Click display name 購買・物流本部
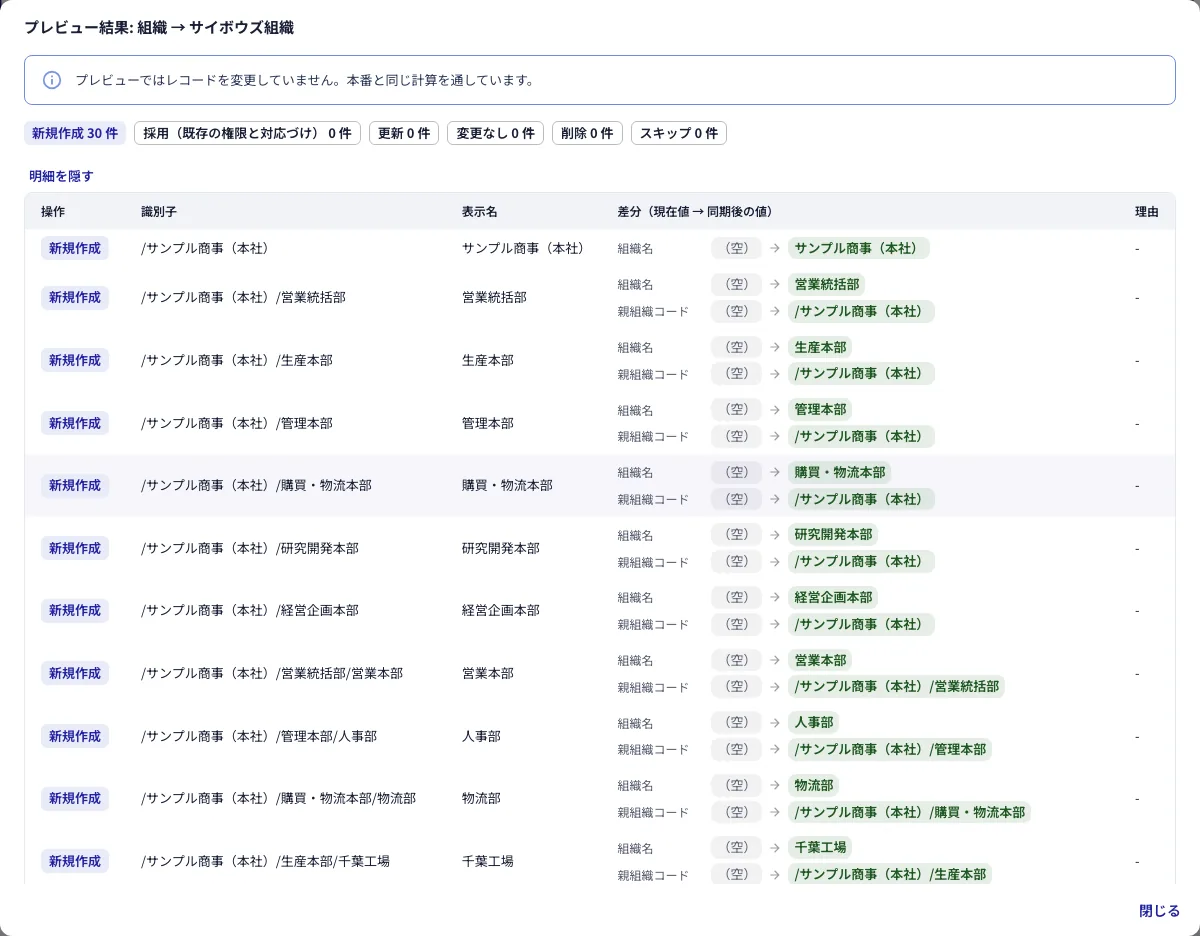1200x936 pixels. tap(507, 485)
